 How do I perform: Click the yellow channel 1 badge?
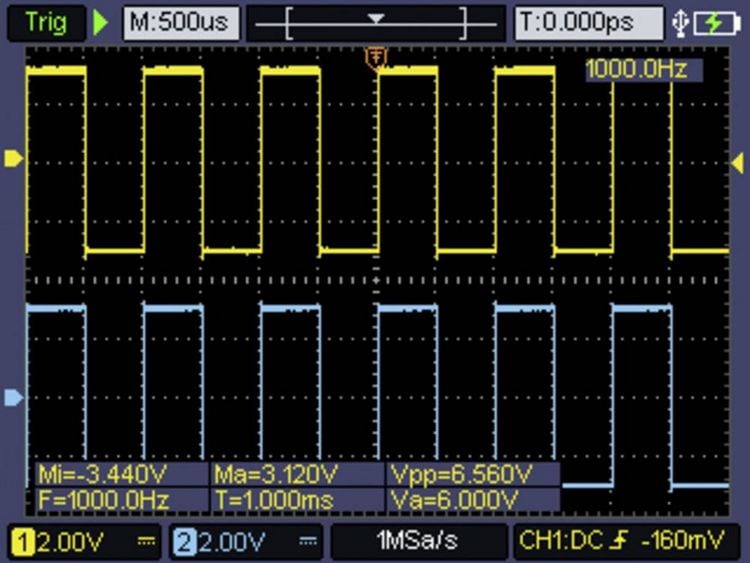[22, 542]
